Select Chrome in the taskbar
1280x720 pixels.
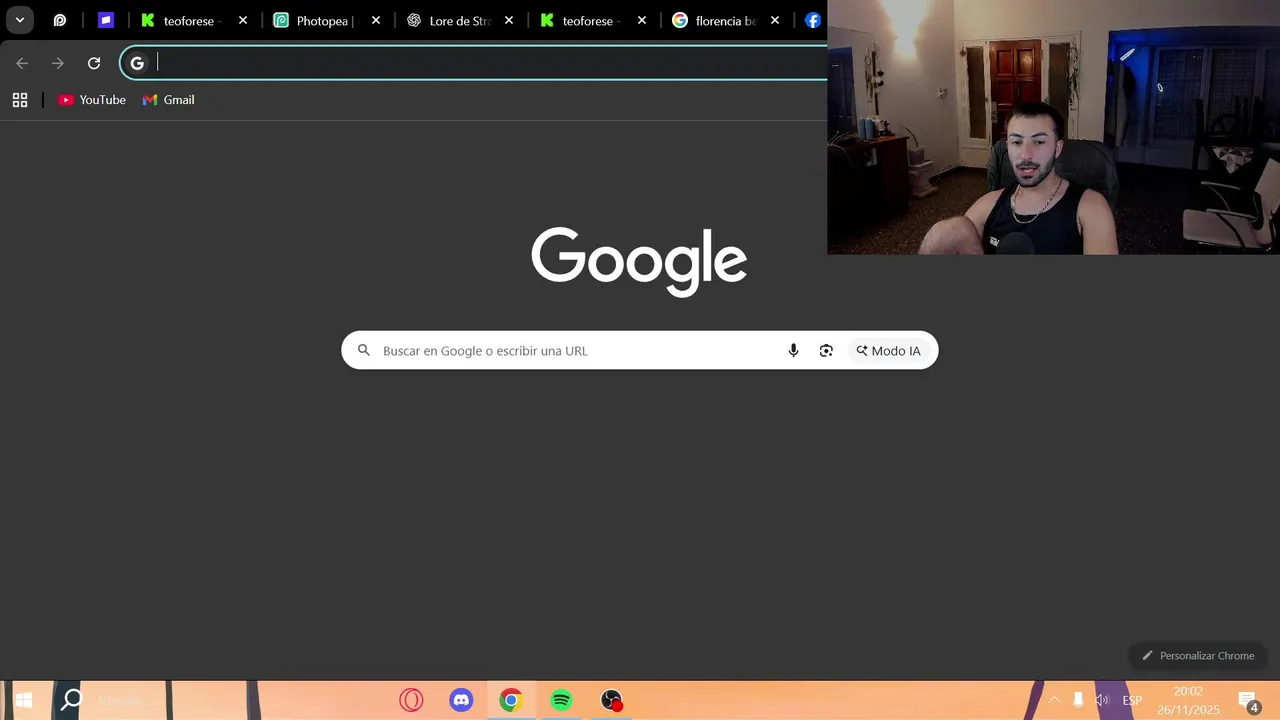(x=511, y=700)
